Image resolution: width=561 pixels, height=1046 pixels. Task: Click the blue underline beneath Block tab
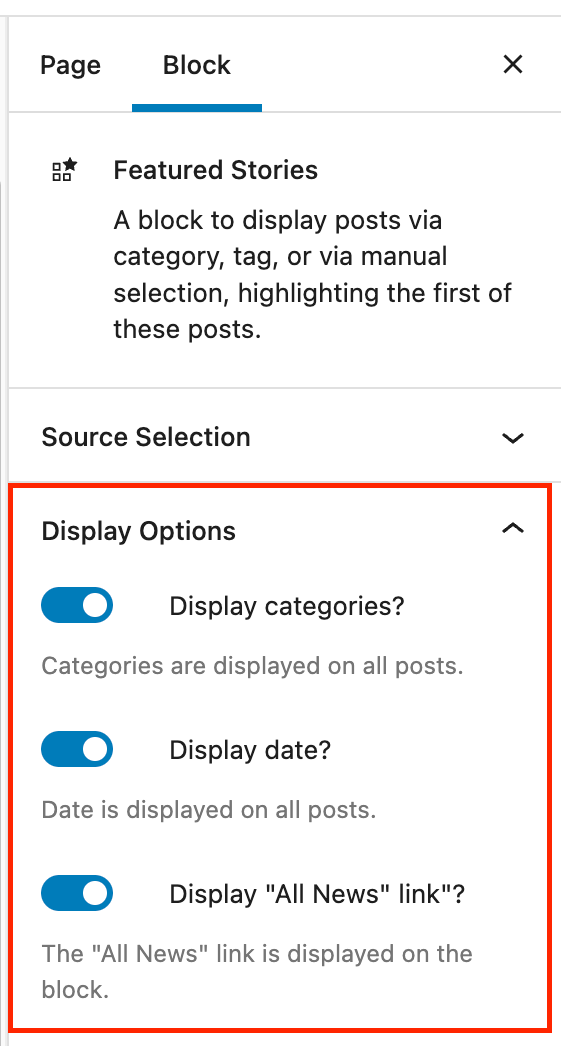(197, 108)
